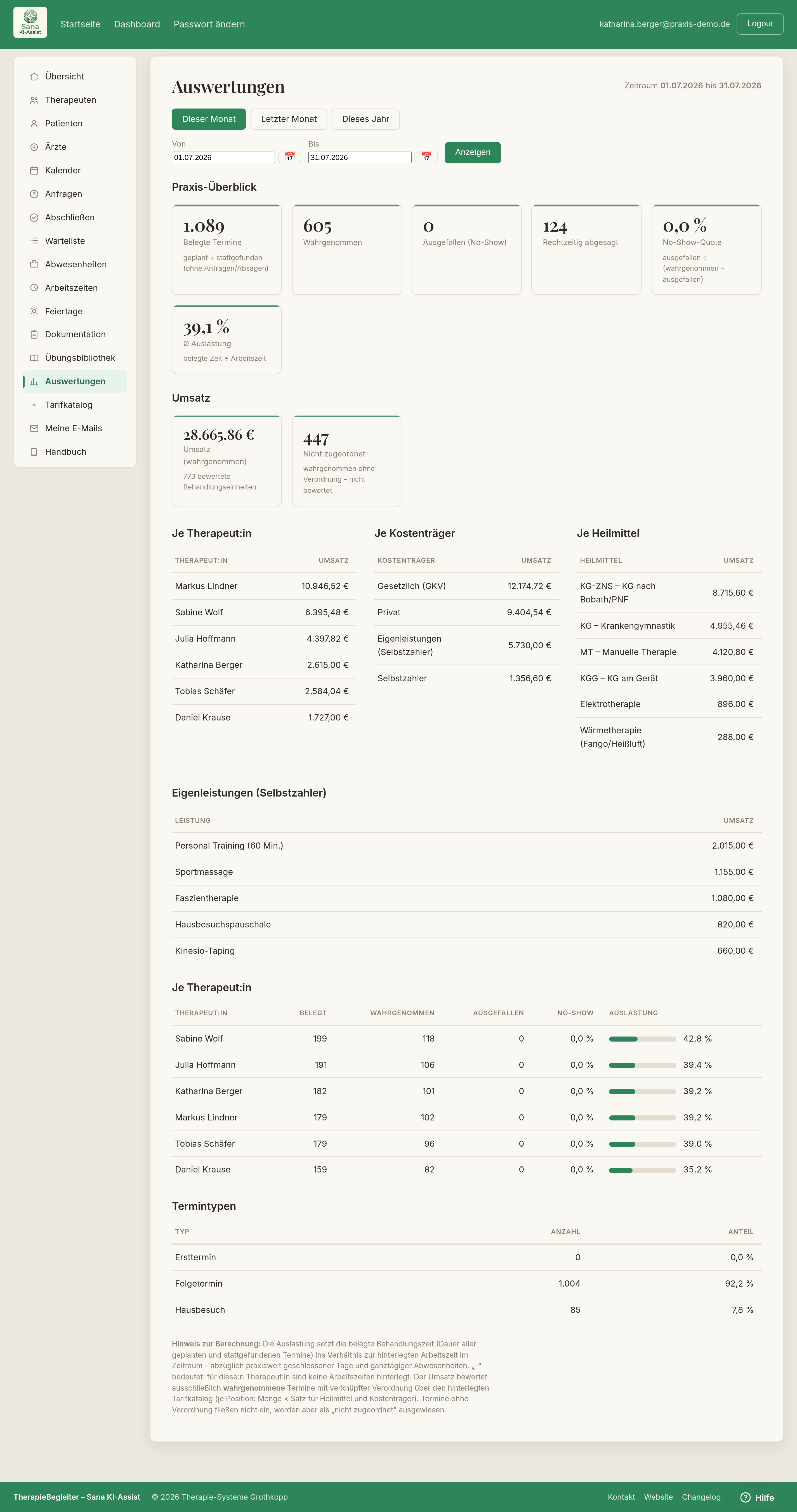Click the Übungsbibliothek book icon

[x=34, y=358]
